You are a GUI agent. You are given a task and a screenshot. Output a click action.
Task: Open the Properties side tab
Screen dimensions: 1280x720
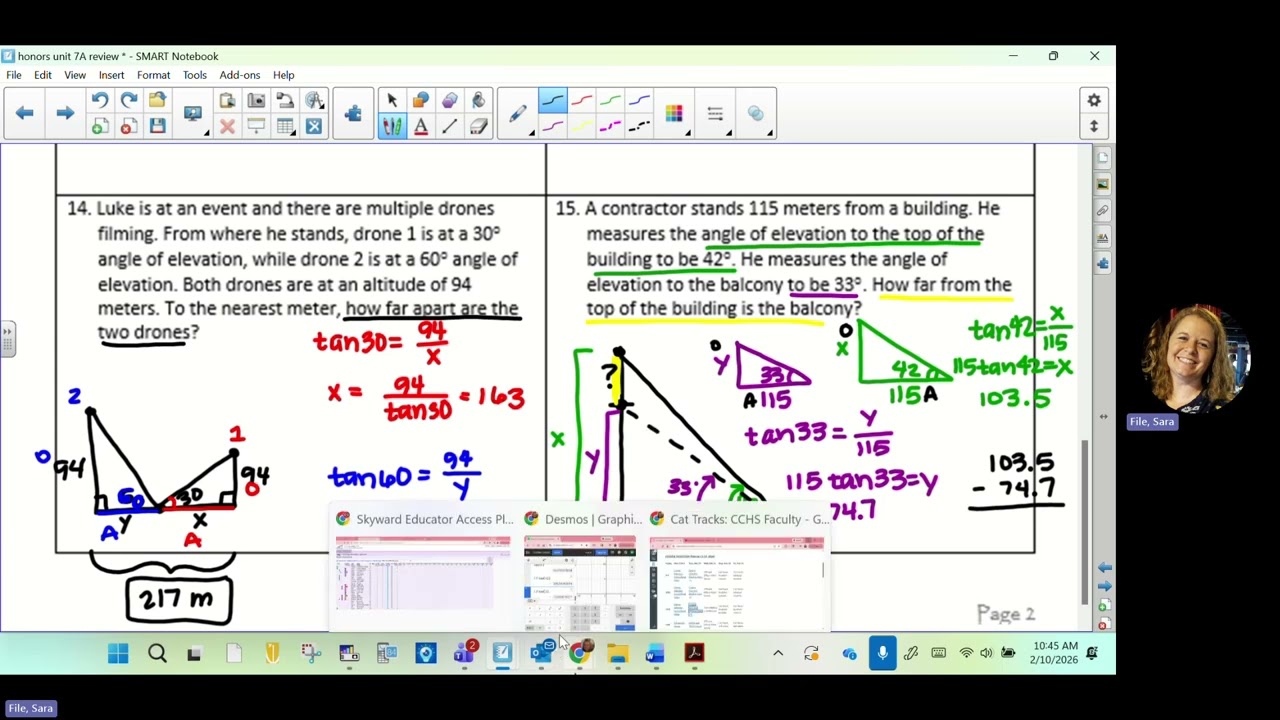pos(1103,237)
